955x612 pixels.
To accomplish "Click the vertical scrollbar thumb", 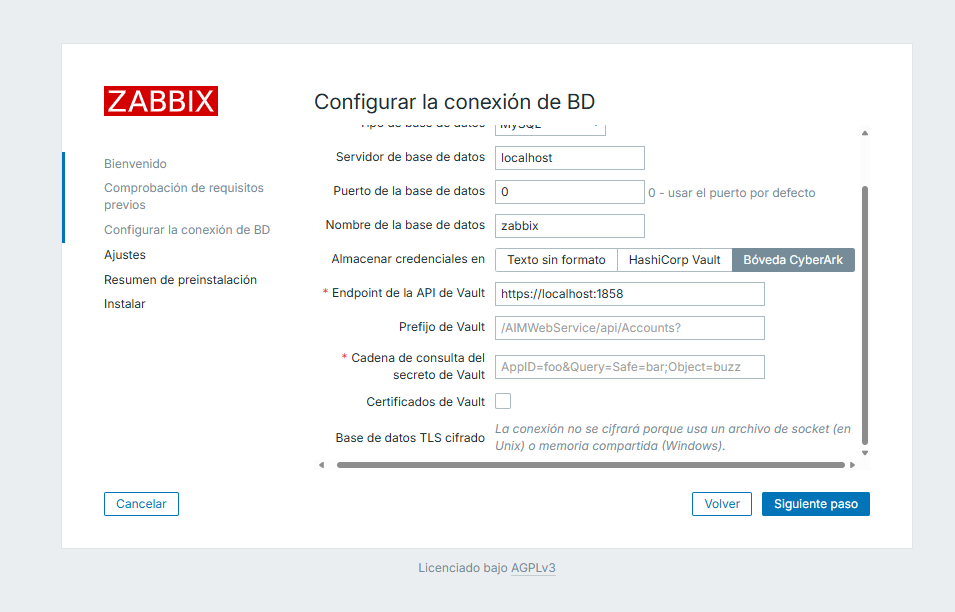I will (x=865, y=315).
